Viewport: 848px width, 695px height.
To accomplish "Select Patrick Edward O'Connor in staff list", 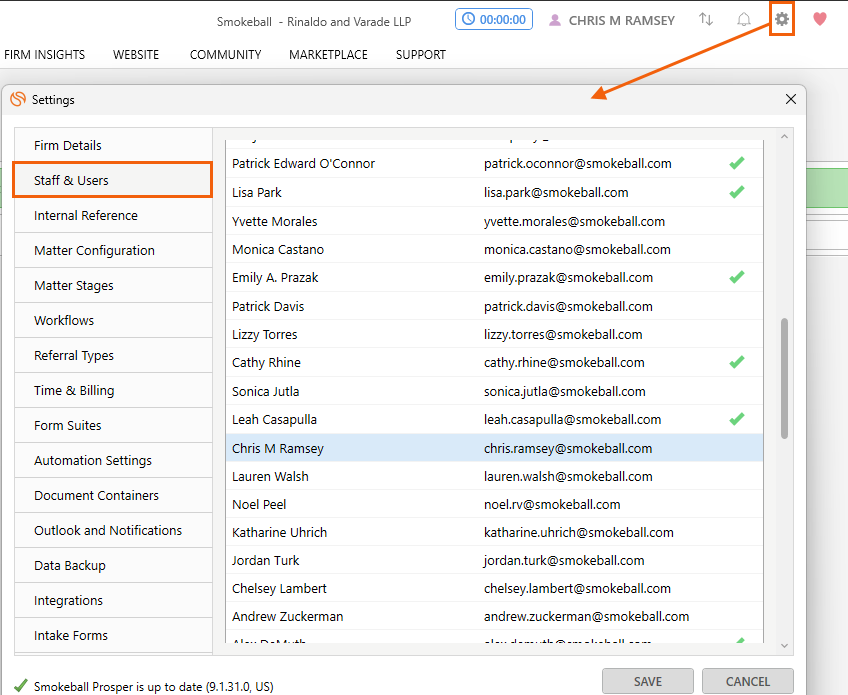I will (494, 163).
